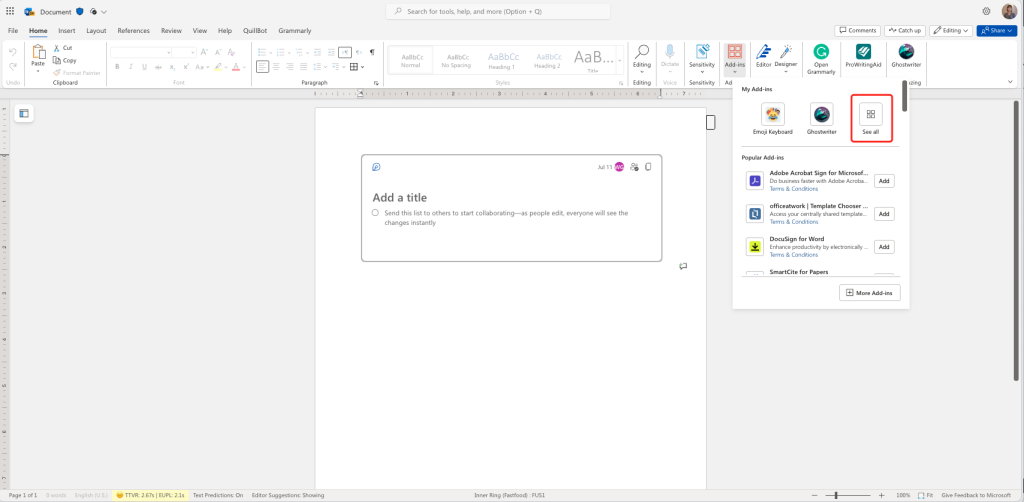Open the References tab

click(133, 31)
